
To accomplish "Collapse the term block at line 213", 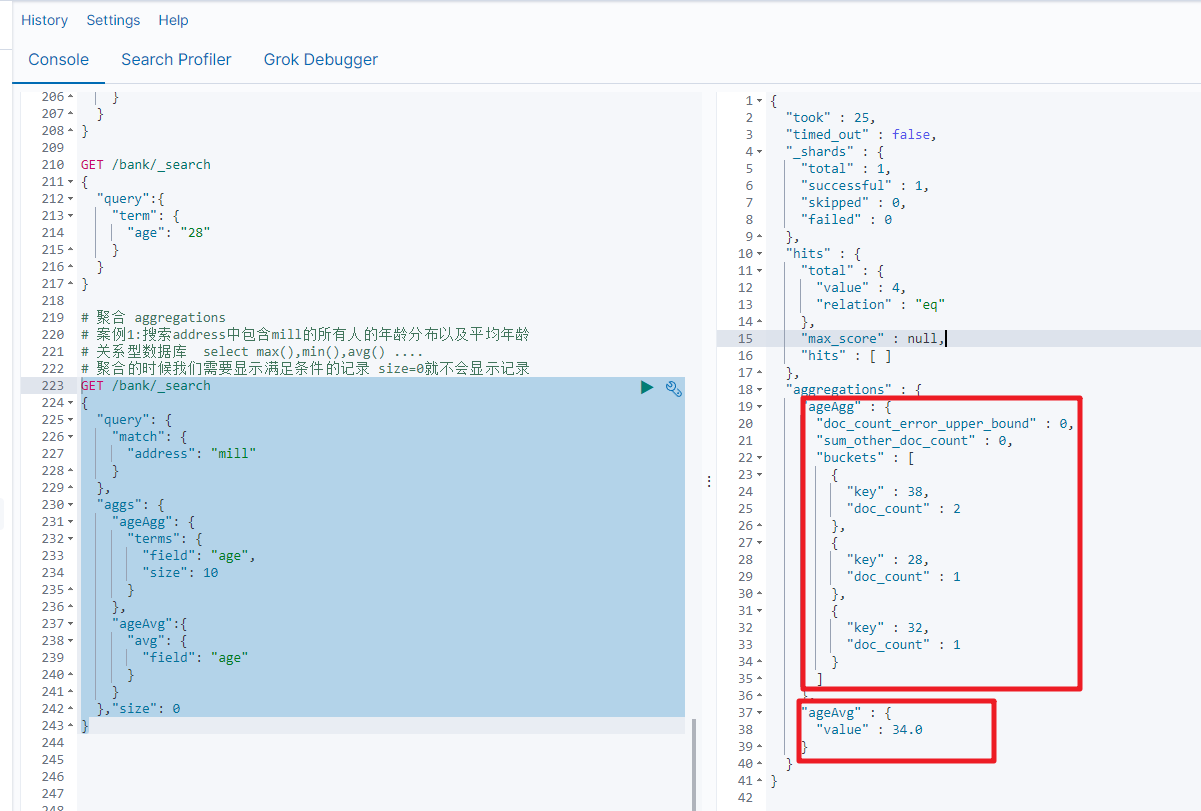I will click(70, 216).
